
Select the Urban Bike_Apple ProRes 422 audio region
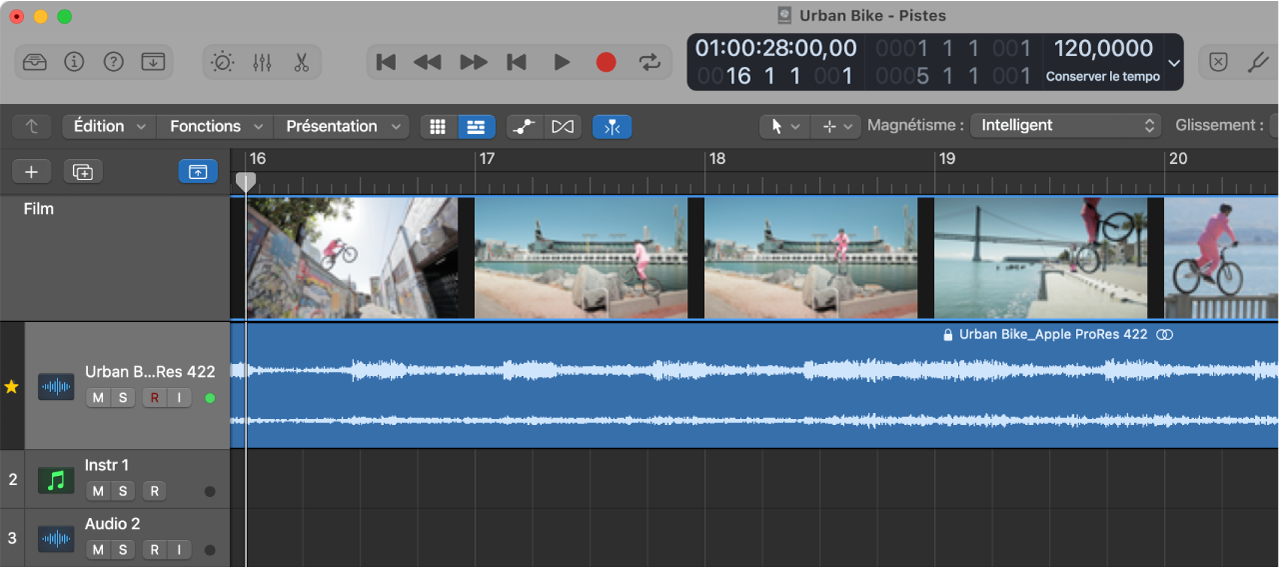(755, 385)
